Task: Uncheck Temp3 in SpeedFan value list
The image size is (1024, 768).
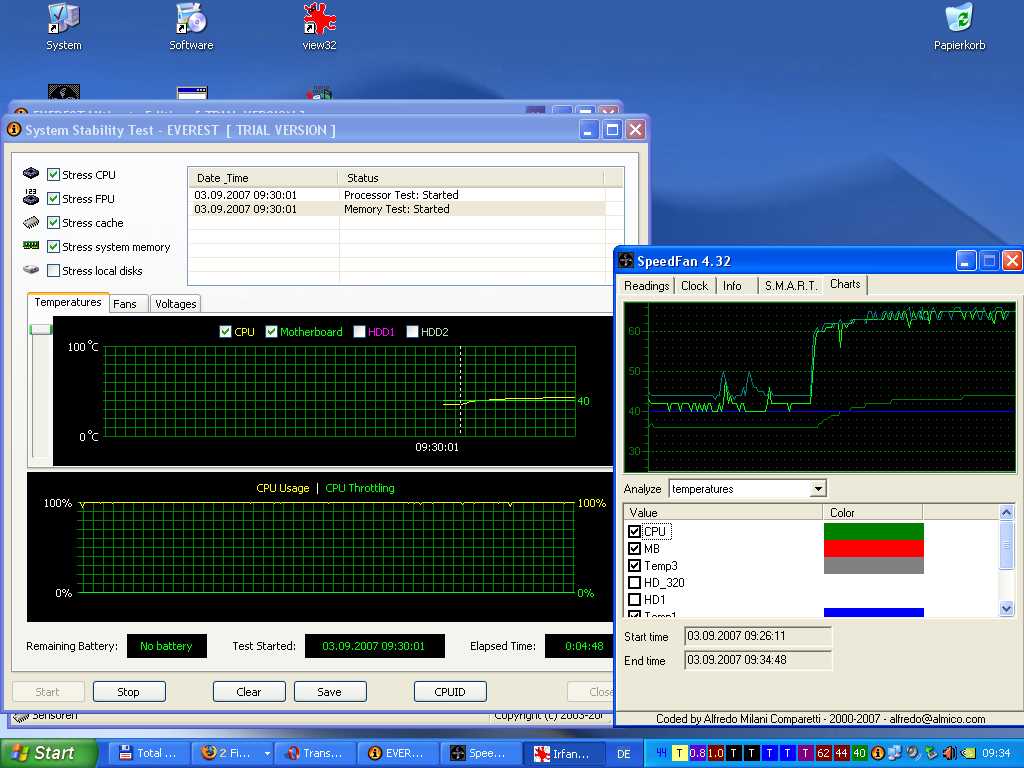Action: pos(634,566)
